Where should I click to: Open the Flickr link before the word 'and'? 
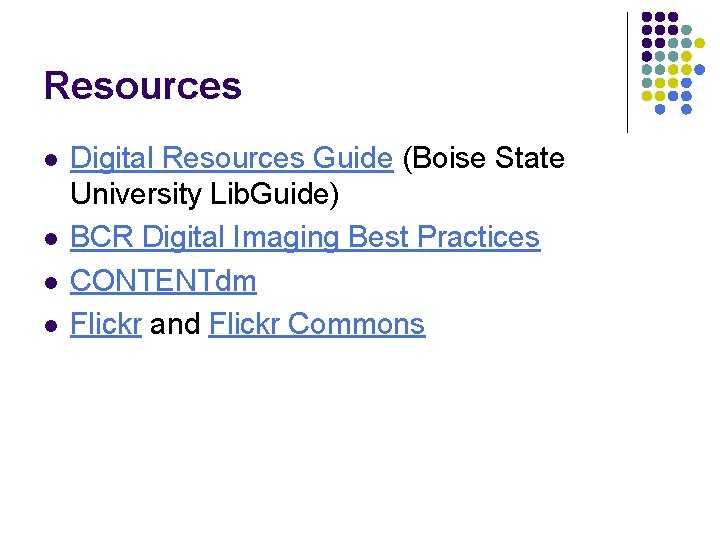(106, 324)
